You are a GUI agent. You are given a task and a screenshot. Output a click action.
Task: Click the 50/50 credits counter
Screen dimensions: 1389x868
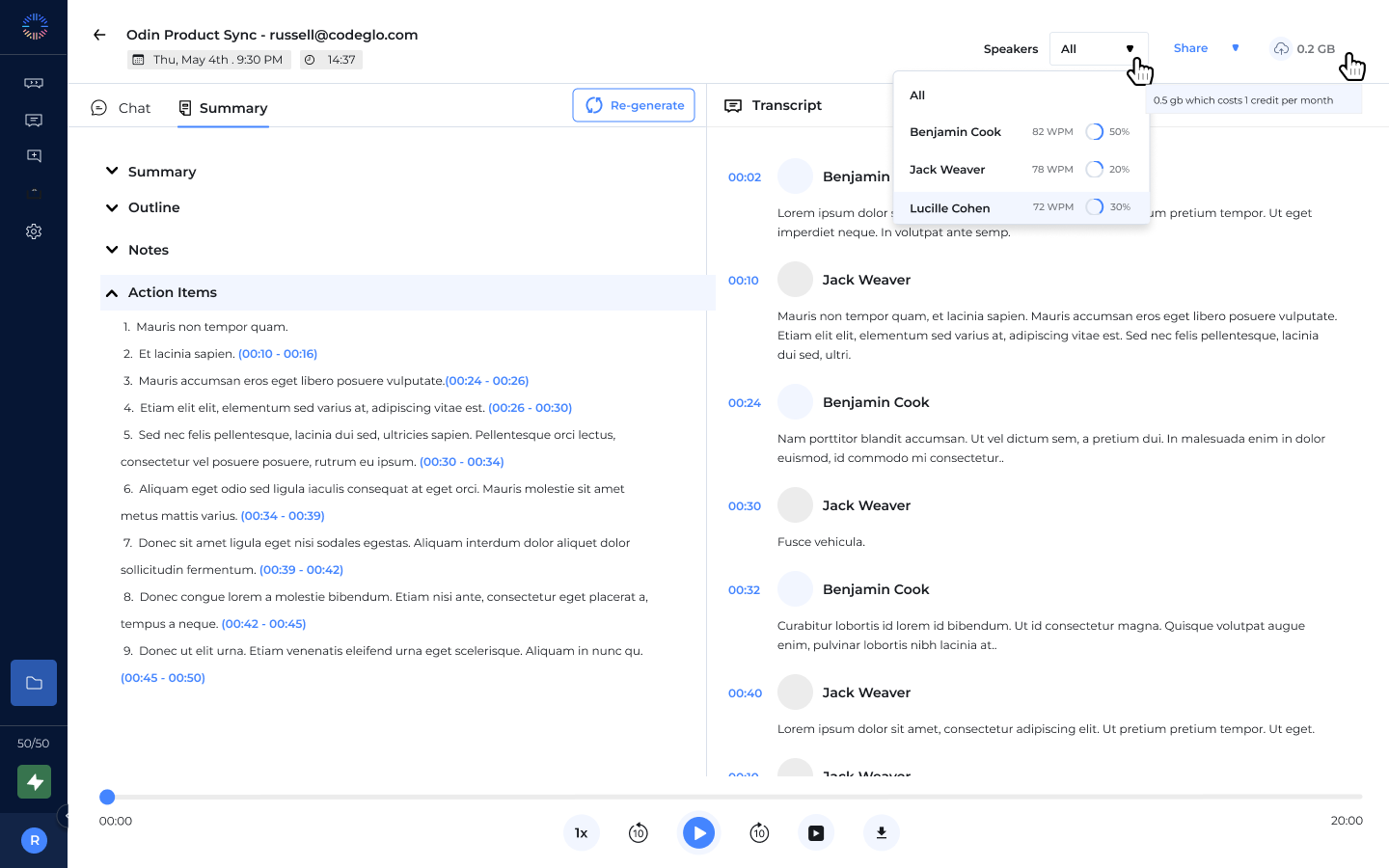coord(34,744)
